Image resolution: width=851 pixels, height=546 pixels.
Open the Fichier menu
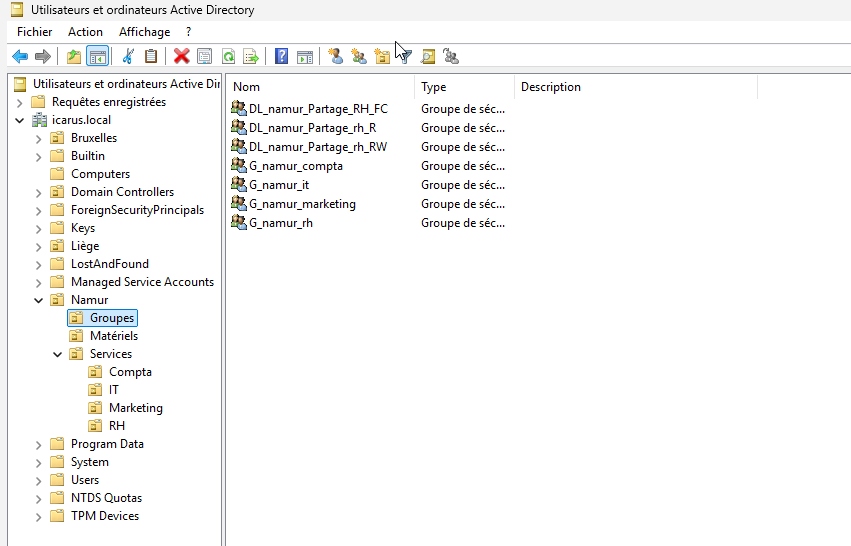coord(35,32)
